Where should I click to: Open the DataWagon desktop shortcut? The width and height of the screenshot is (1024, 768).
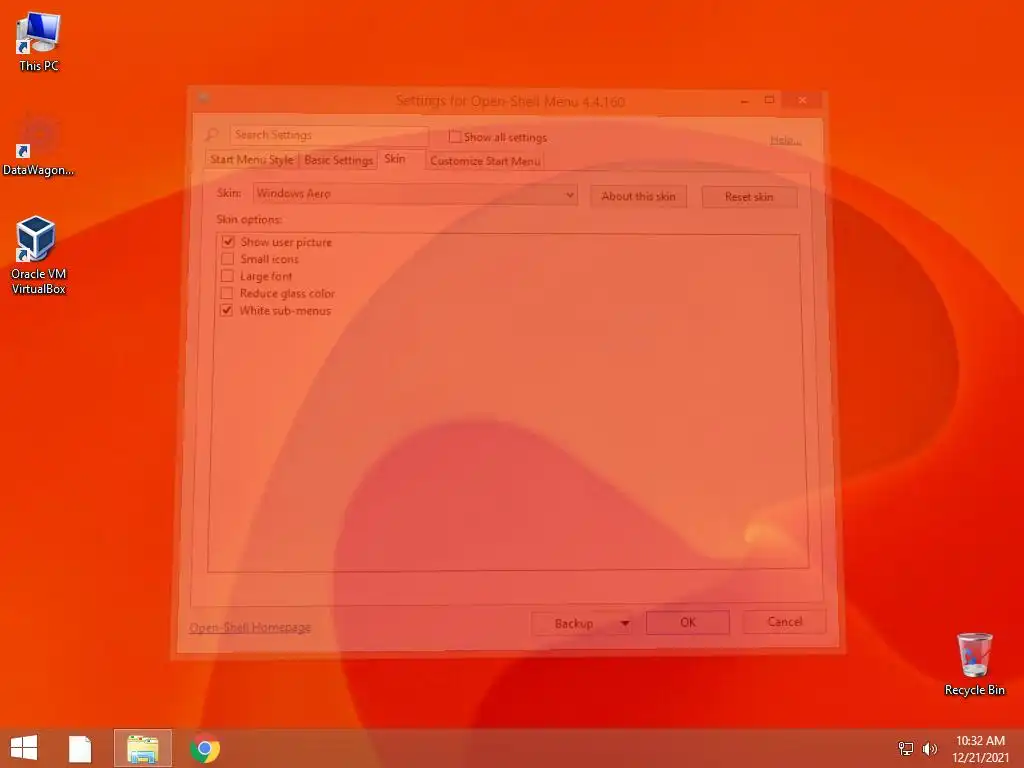(x=39, y=146)
